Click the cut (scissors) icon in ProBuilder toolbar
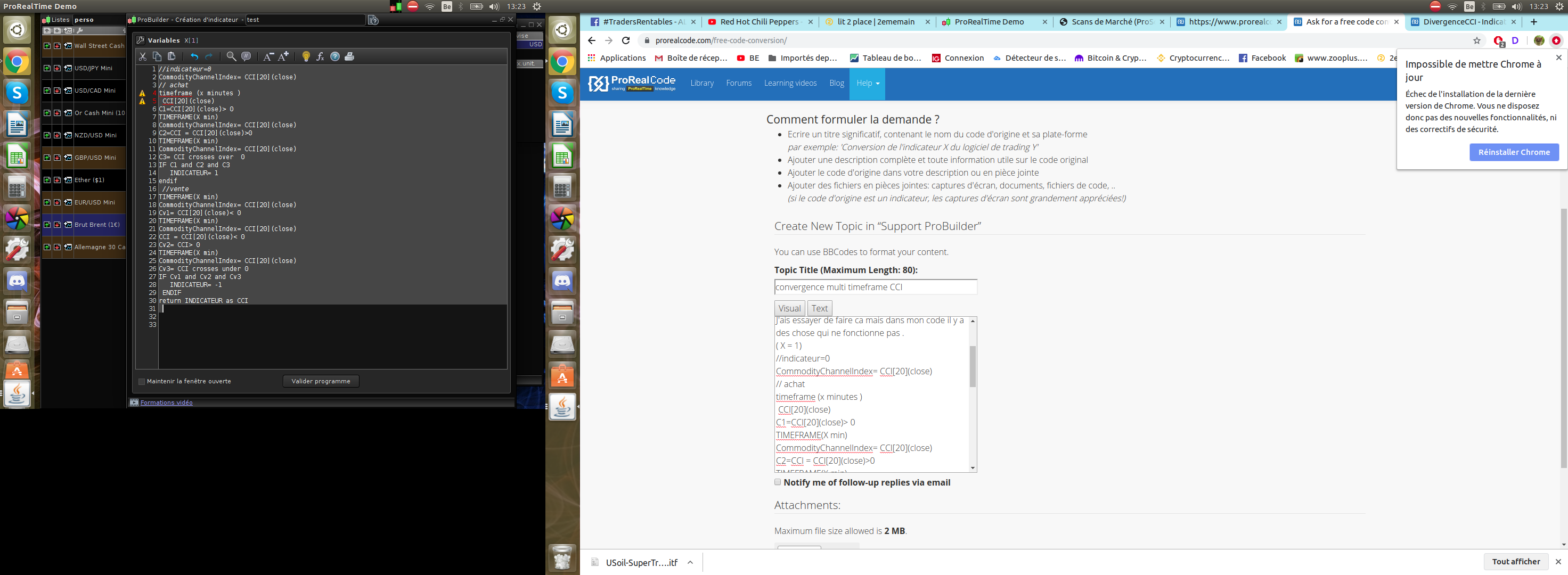 coord(142,56)
